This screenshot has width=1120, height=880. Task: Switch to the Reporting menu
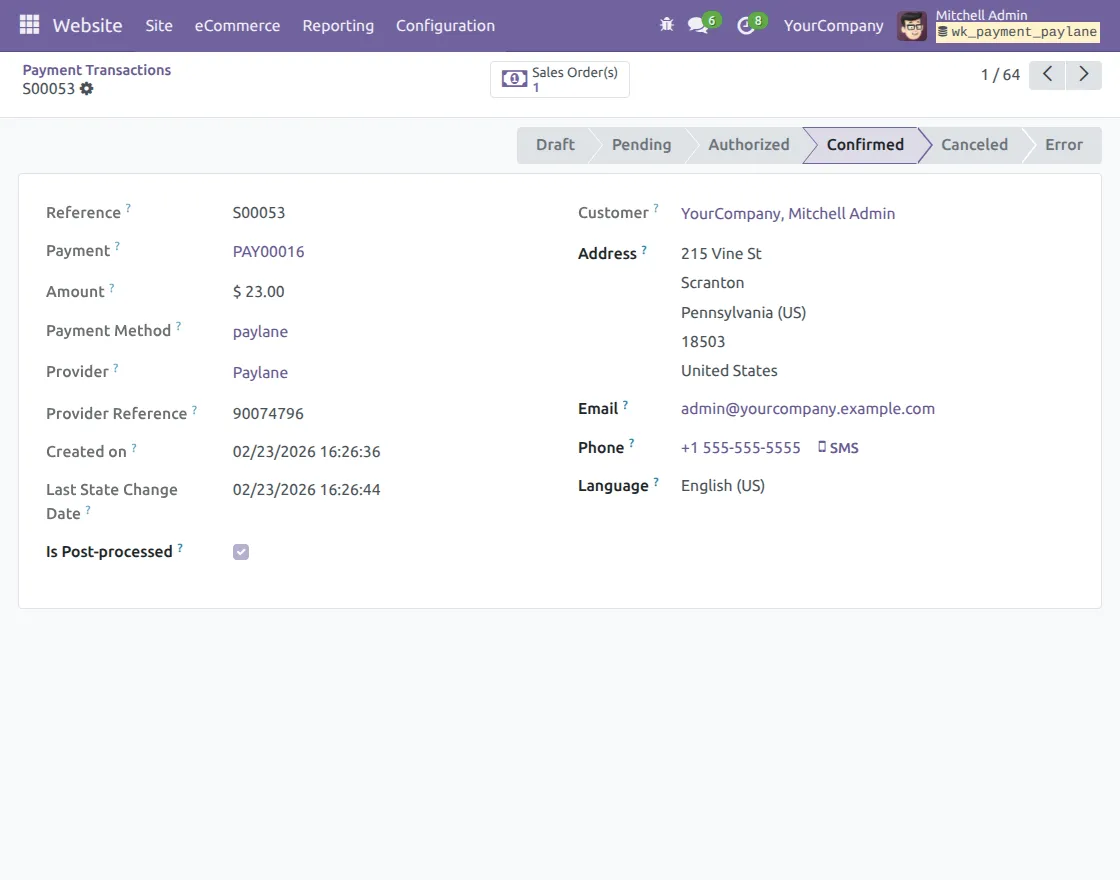pyautogui.click(x=338, y=26)
